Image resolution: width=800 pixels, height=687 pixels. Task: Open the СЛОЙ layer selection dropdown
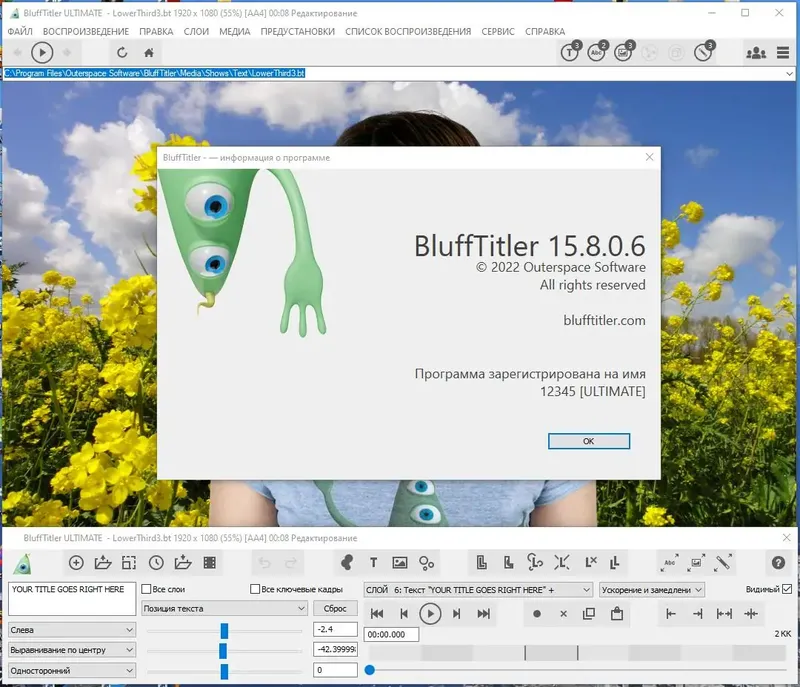coord(478,590)
